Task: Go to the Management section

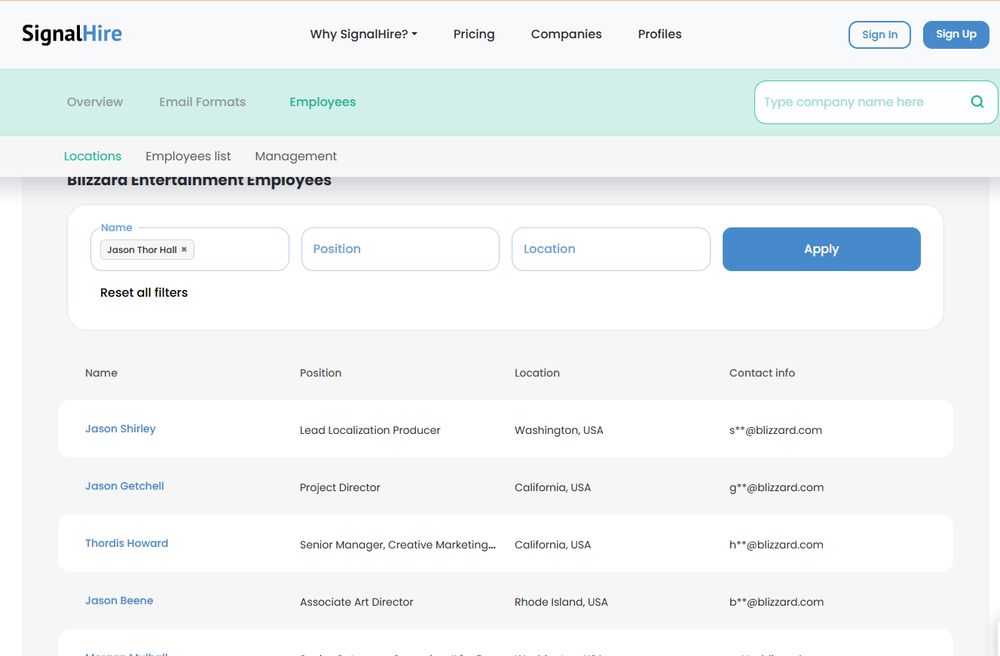Action: 296,156
